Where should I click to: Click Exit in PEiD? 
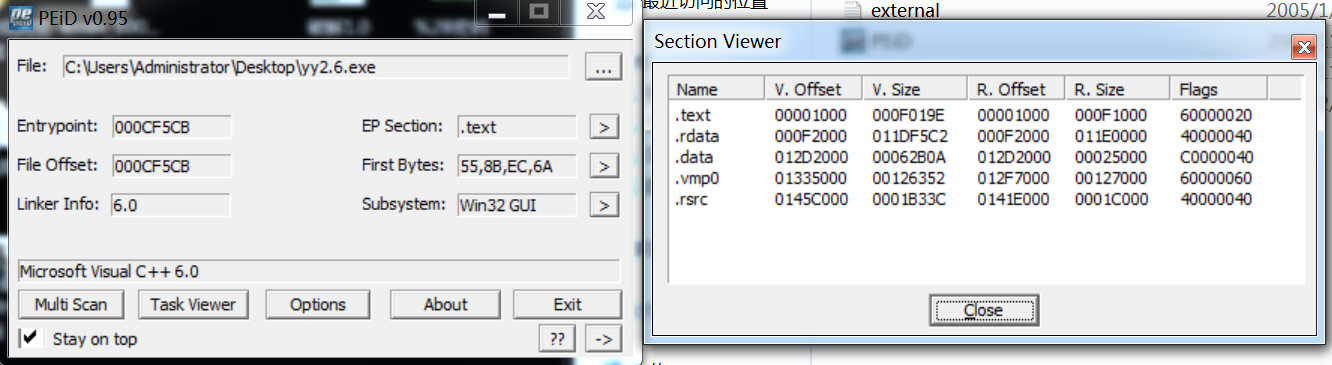567,304
